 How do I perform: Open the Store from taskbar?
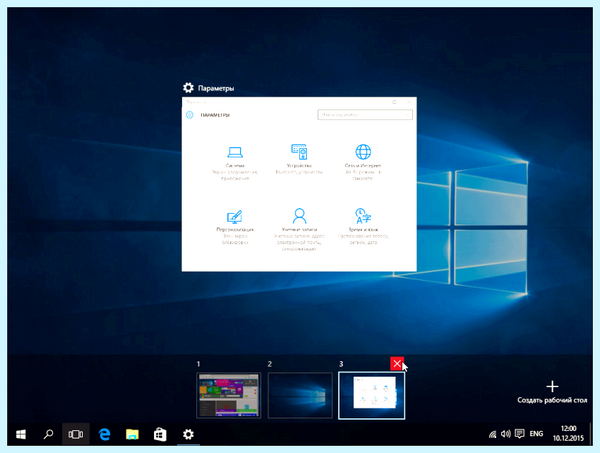pos(160,434)
